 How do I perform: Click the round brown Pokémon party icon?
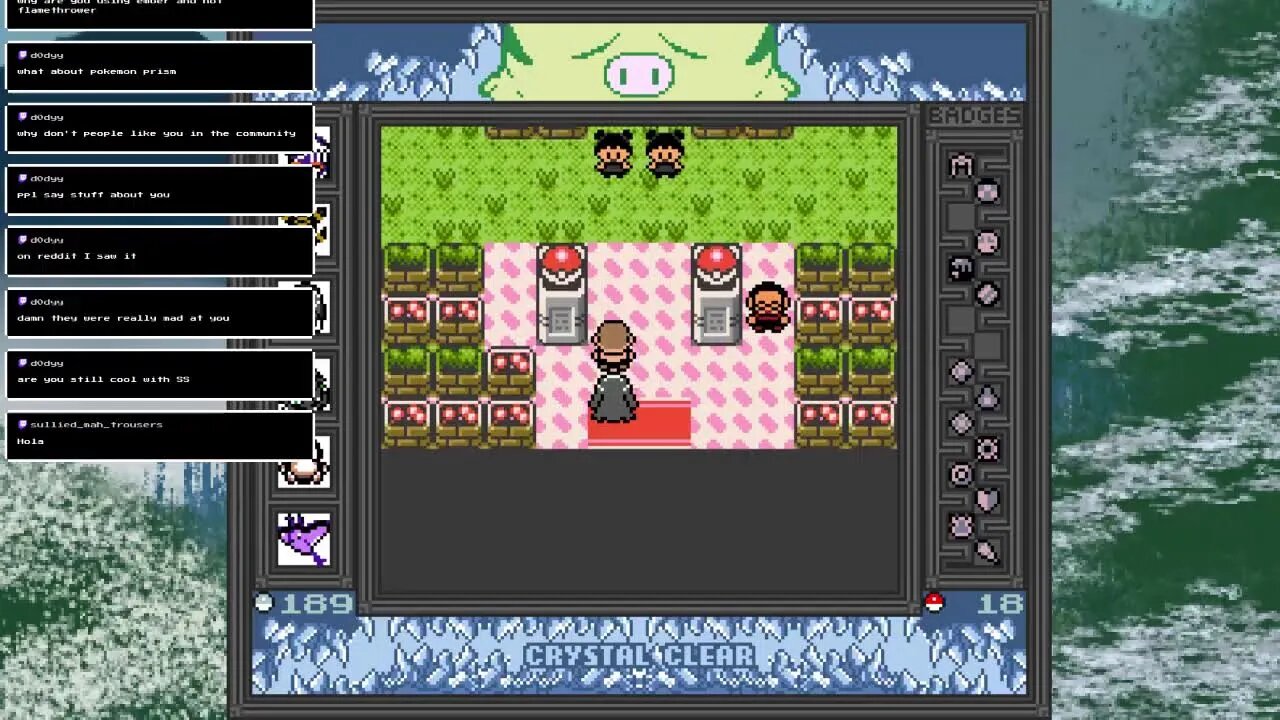coord(304,470)
